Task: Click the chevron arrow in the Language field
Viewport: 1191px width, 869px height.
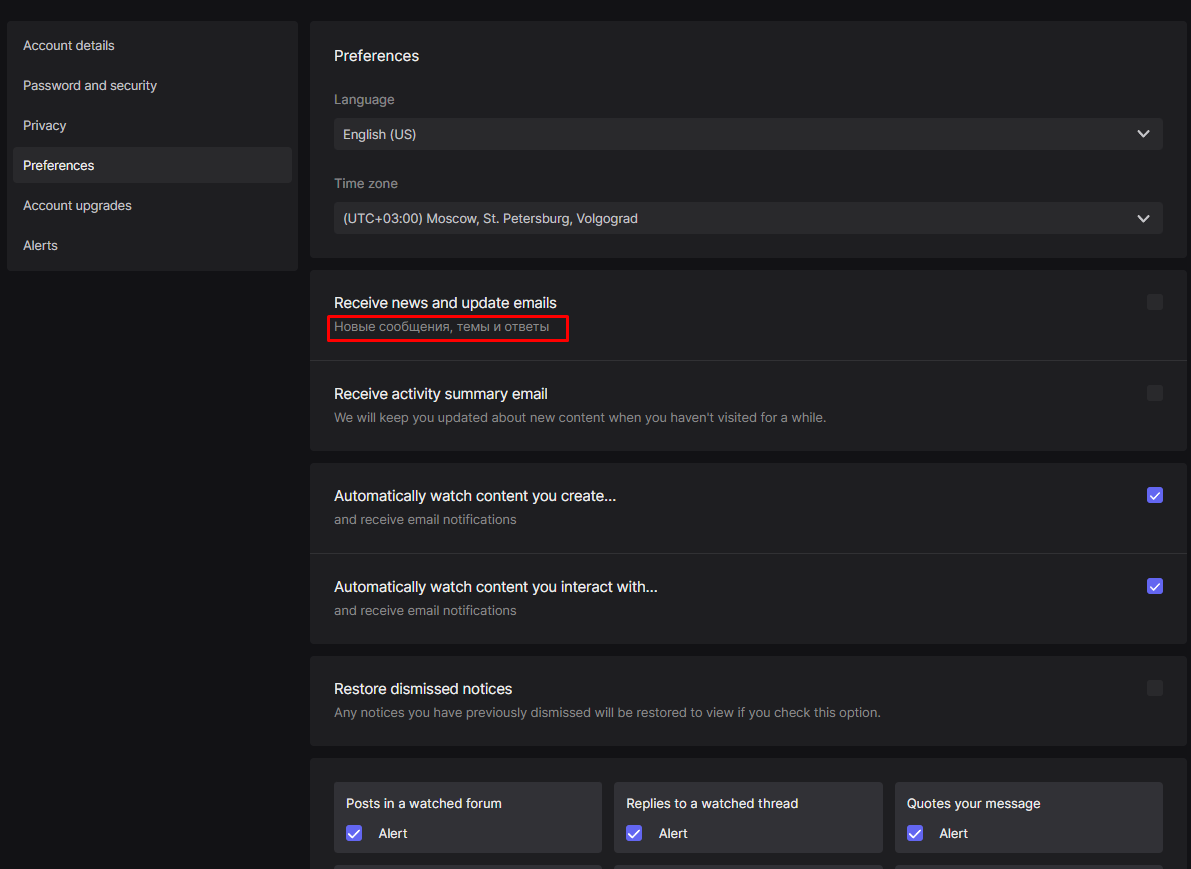Action: (1143, 134)
